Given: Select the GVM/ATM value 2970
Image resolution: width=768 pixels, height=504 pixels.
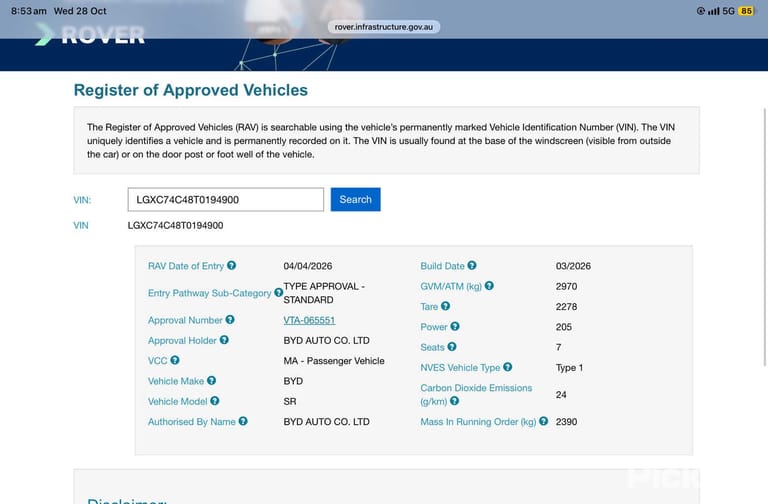Looking at the screenshot, I should [x=566, y=287].
